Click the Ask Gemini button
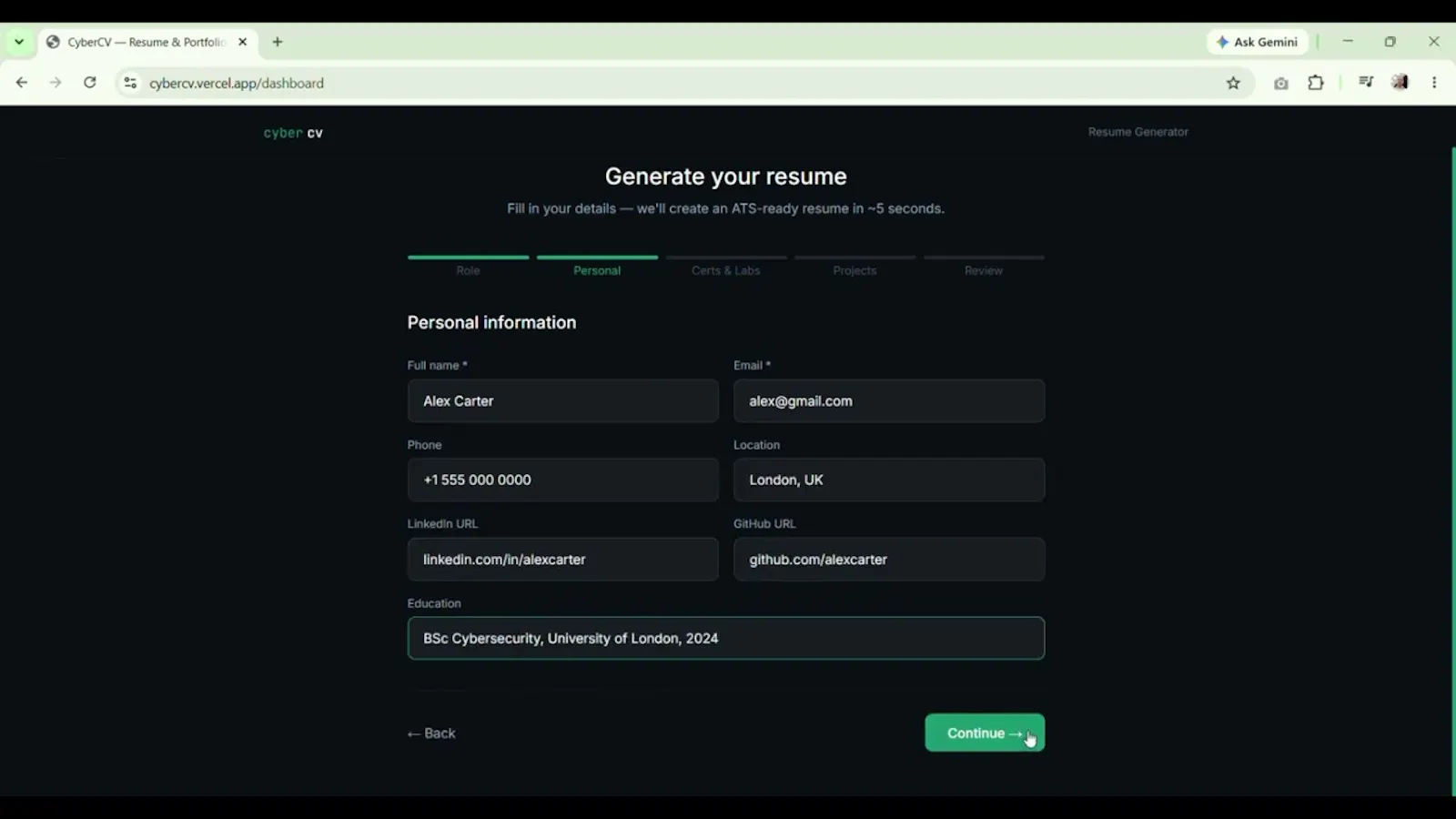 tap(1258, 42)
